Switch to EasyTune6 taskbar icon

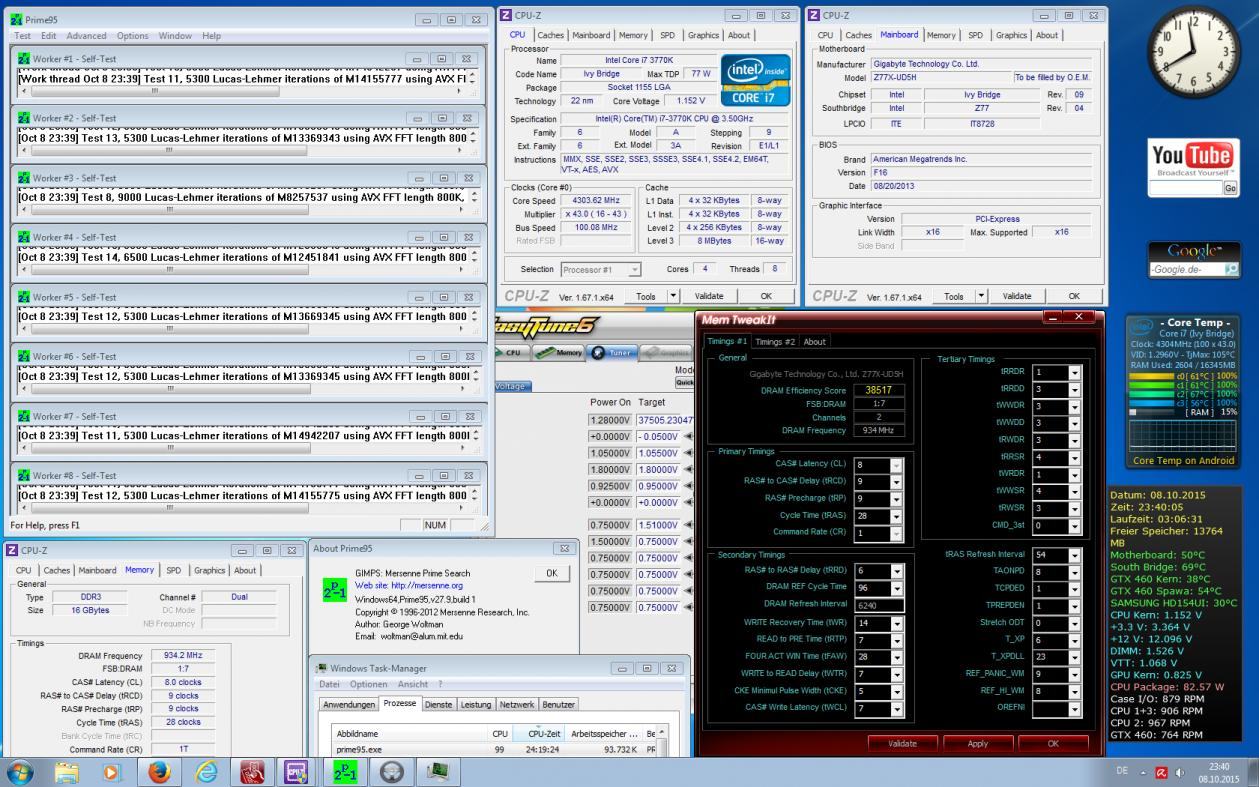click(x=391, y=771)
